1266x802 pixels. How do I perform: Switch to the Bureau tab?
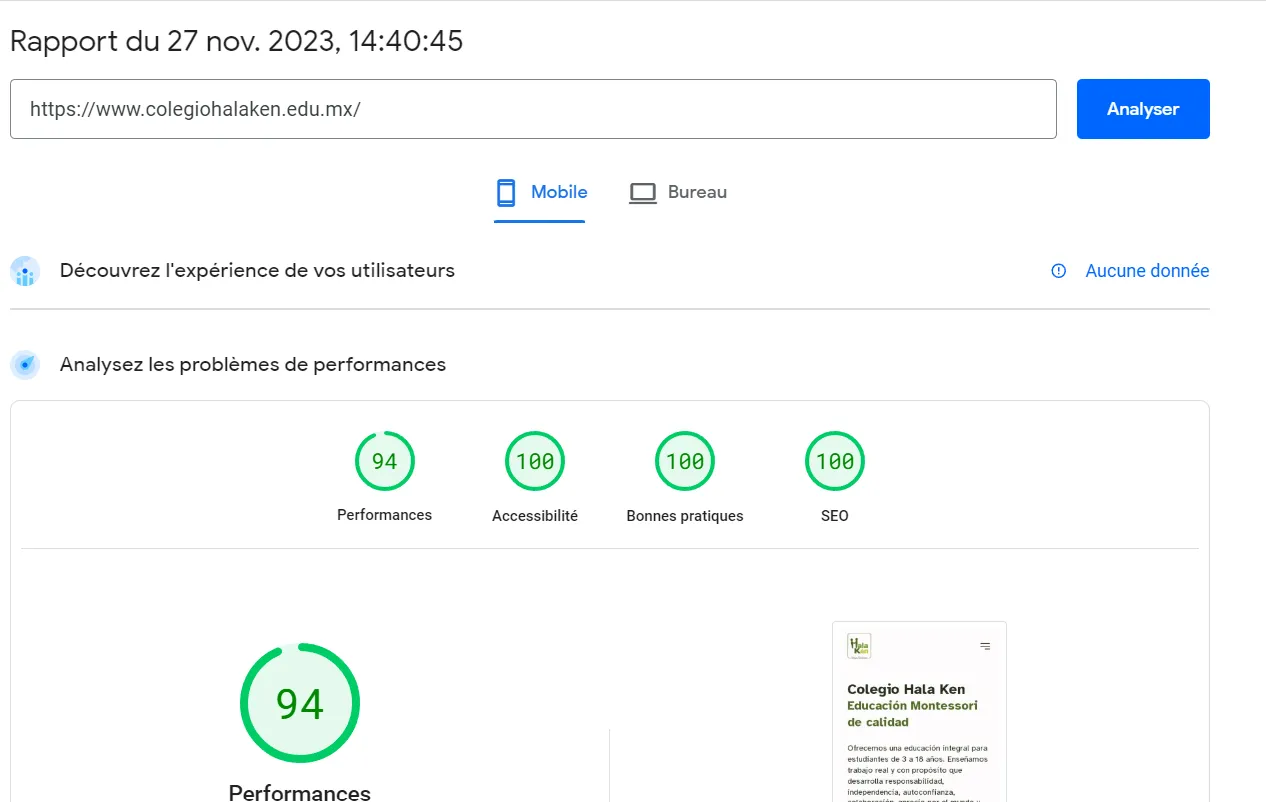[678, 192]
